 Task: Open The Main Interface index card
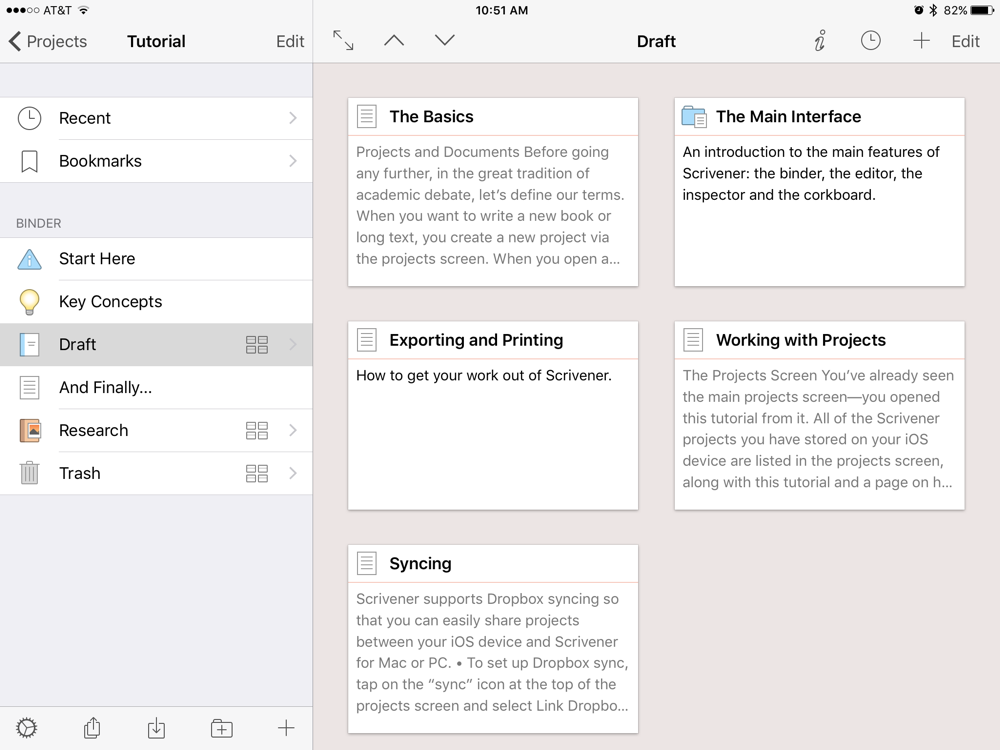[820, 192]
